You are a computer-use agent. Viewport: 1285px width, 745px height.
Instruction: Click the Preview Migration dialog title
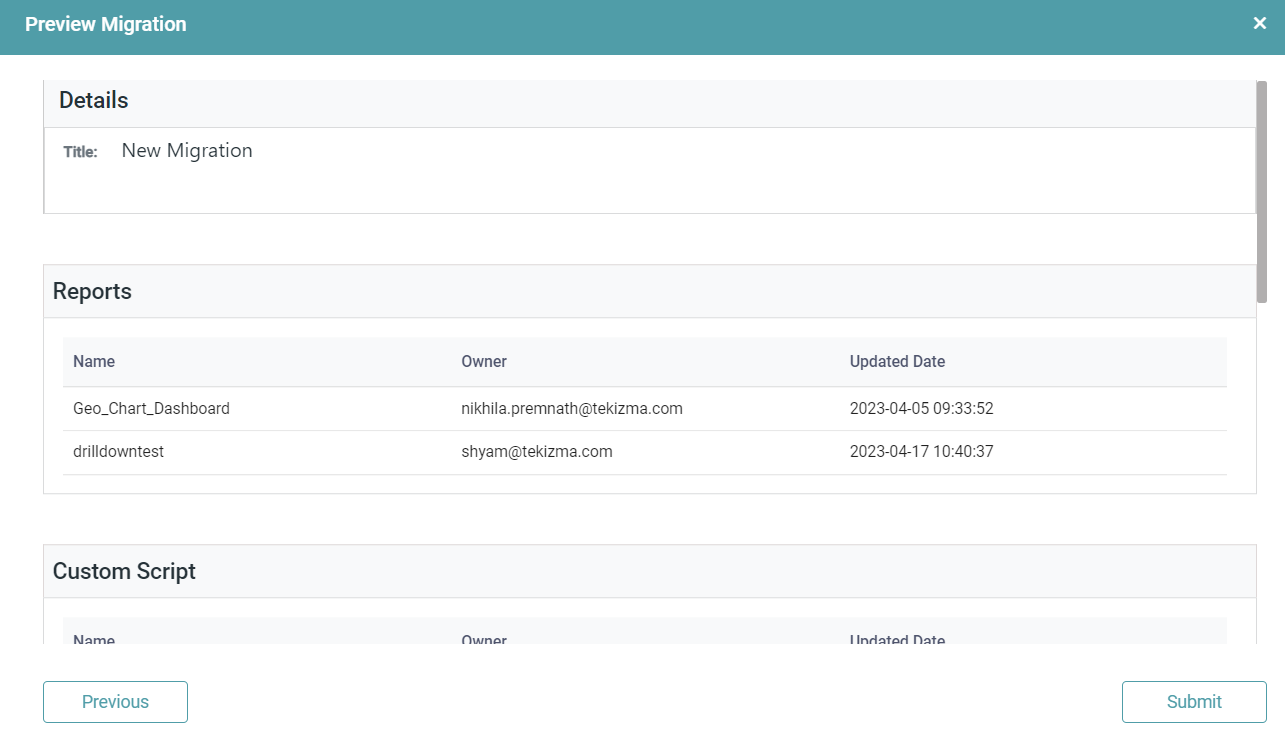coord(105,24)
